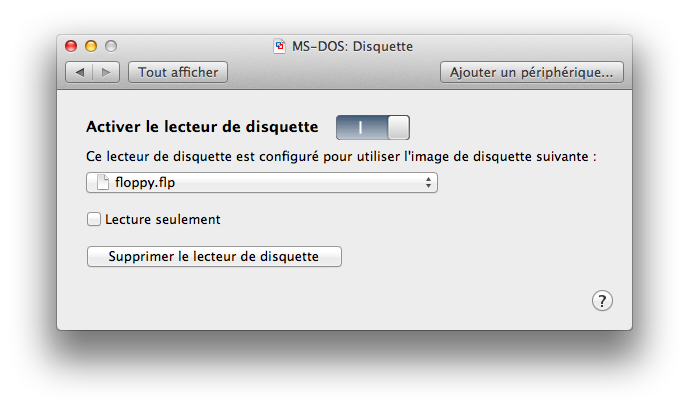This screenshot has width=689, height=409.
Task: Click Supprimer le lecteur de disquette
Action: [214, 256]
